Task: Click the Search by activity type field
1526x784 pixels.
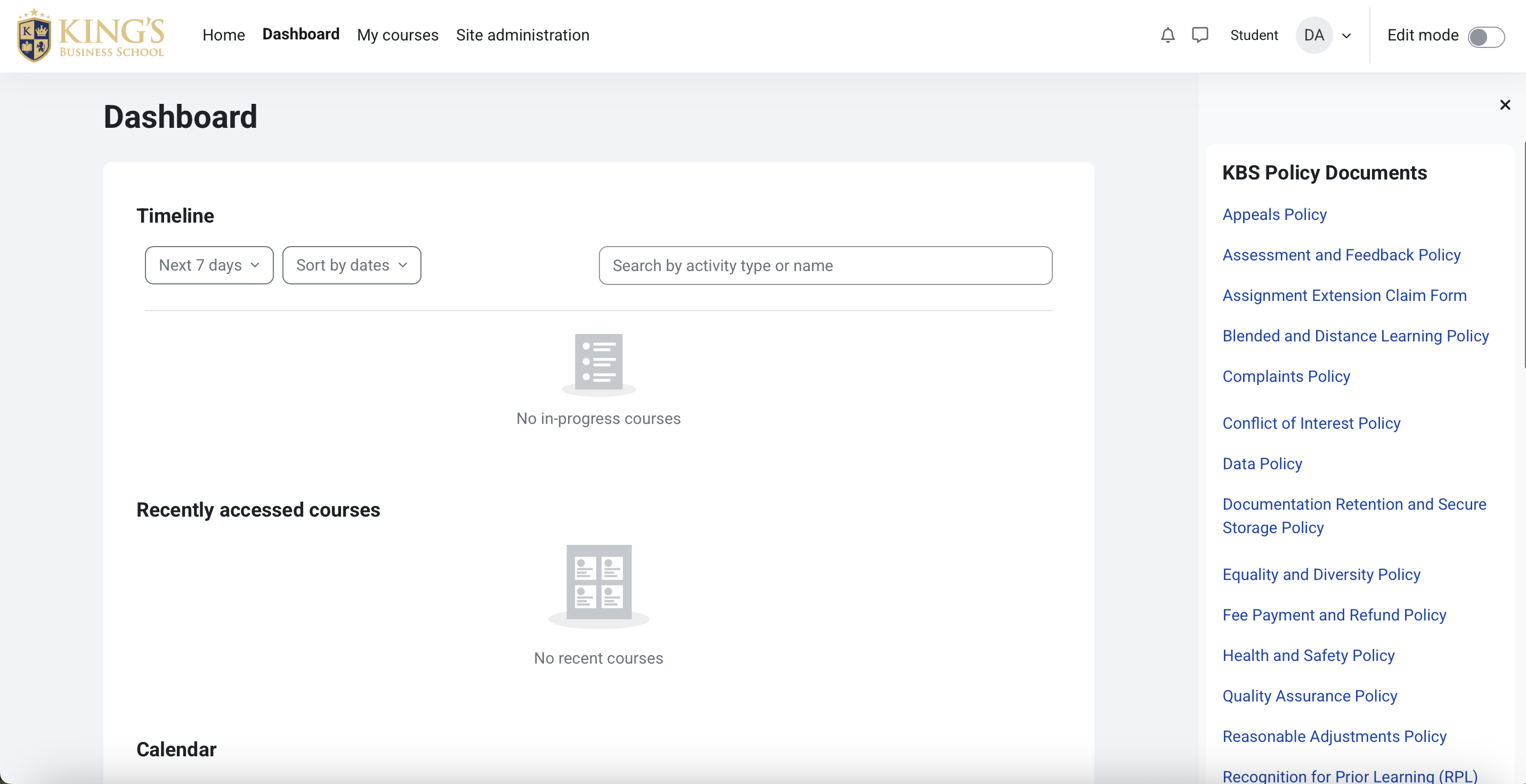Action: tap(825, 265)
